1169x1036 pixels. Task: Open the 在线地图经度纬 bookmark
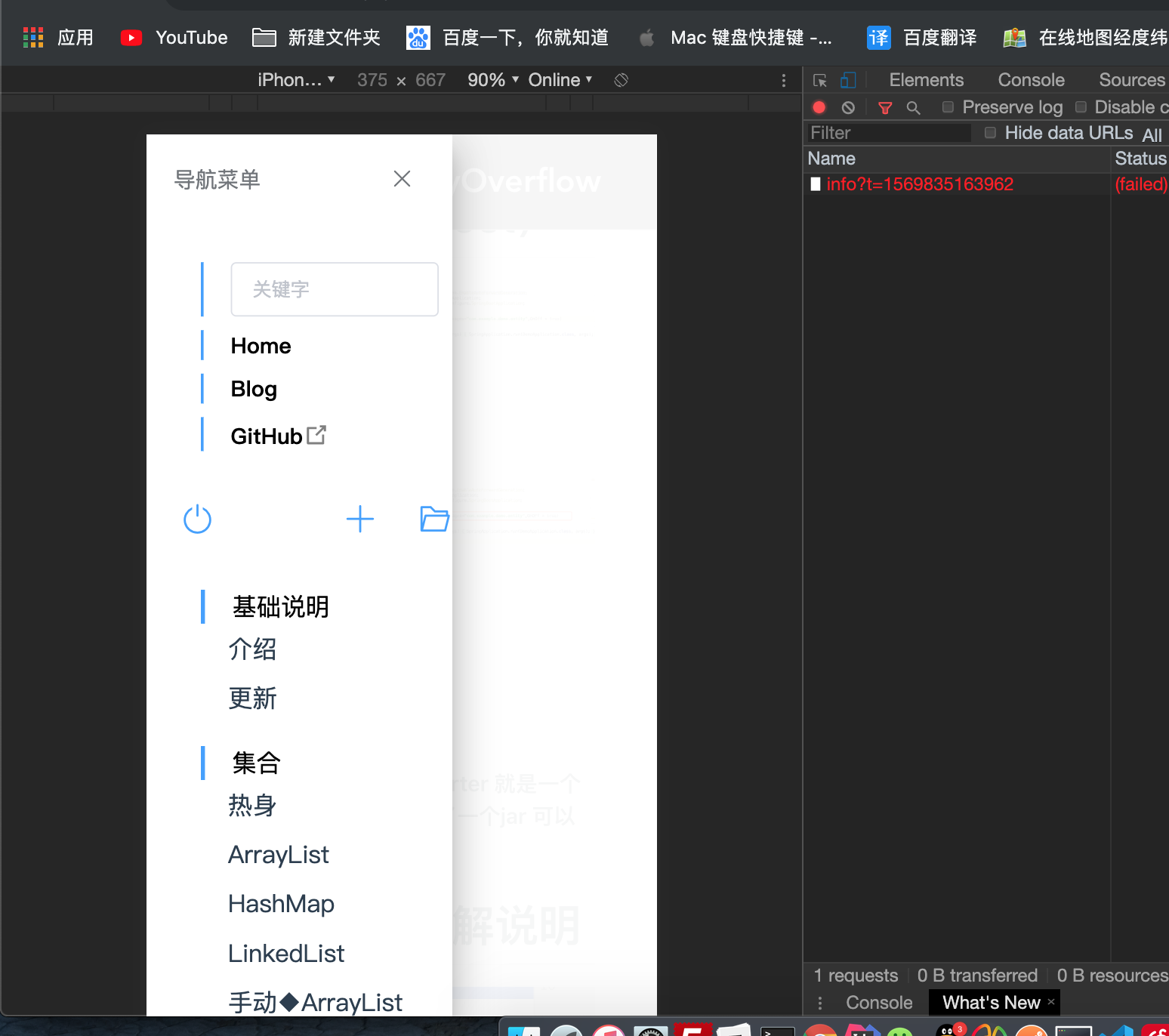click(1085, 37)
